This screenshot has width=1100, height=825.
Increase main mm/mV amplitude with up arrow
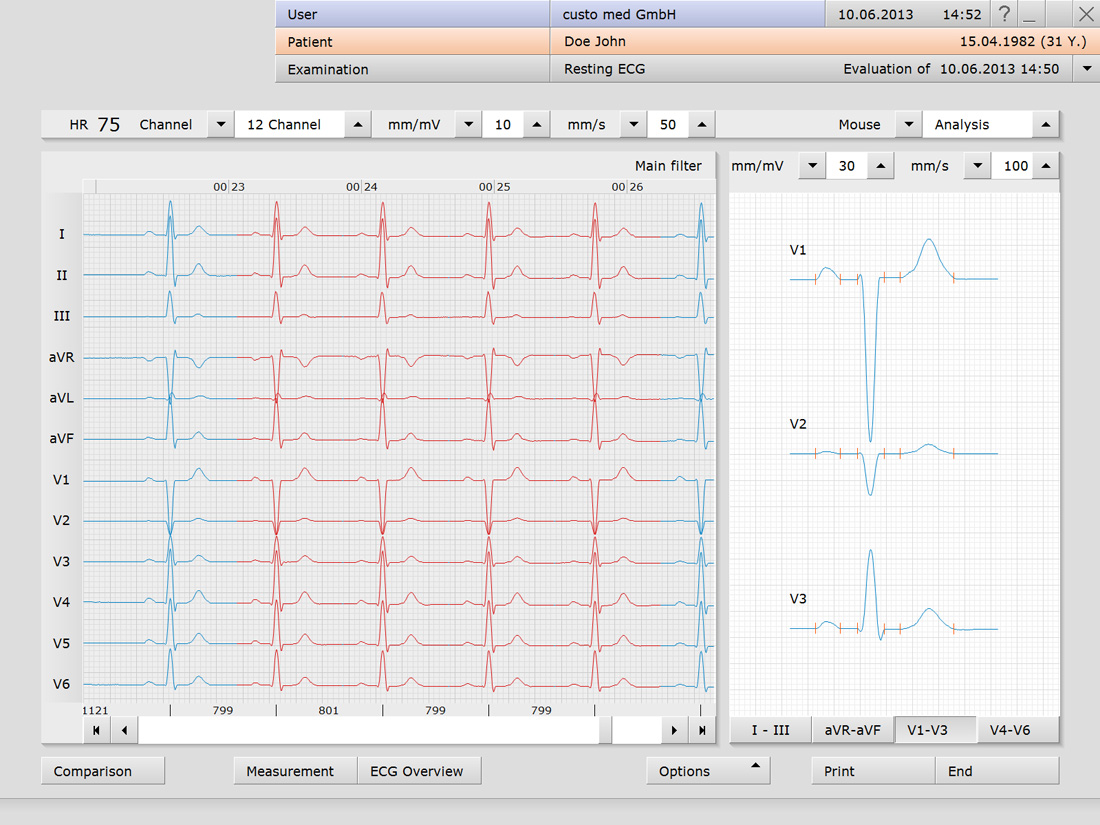537,125
